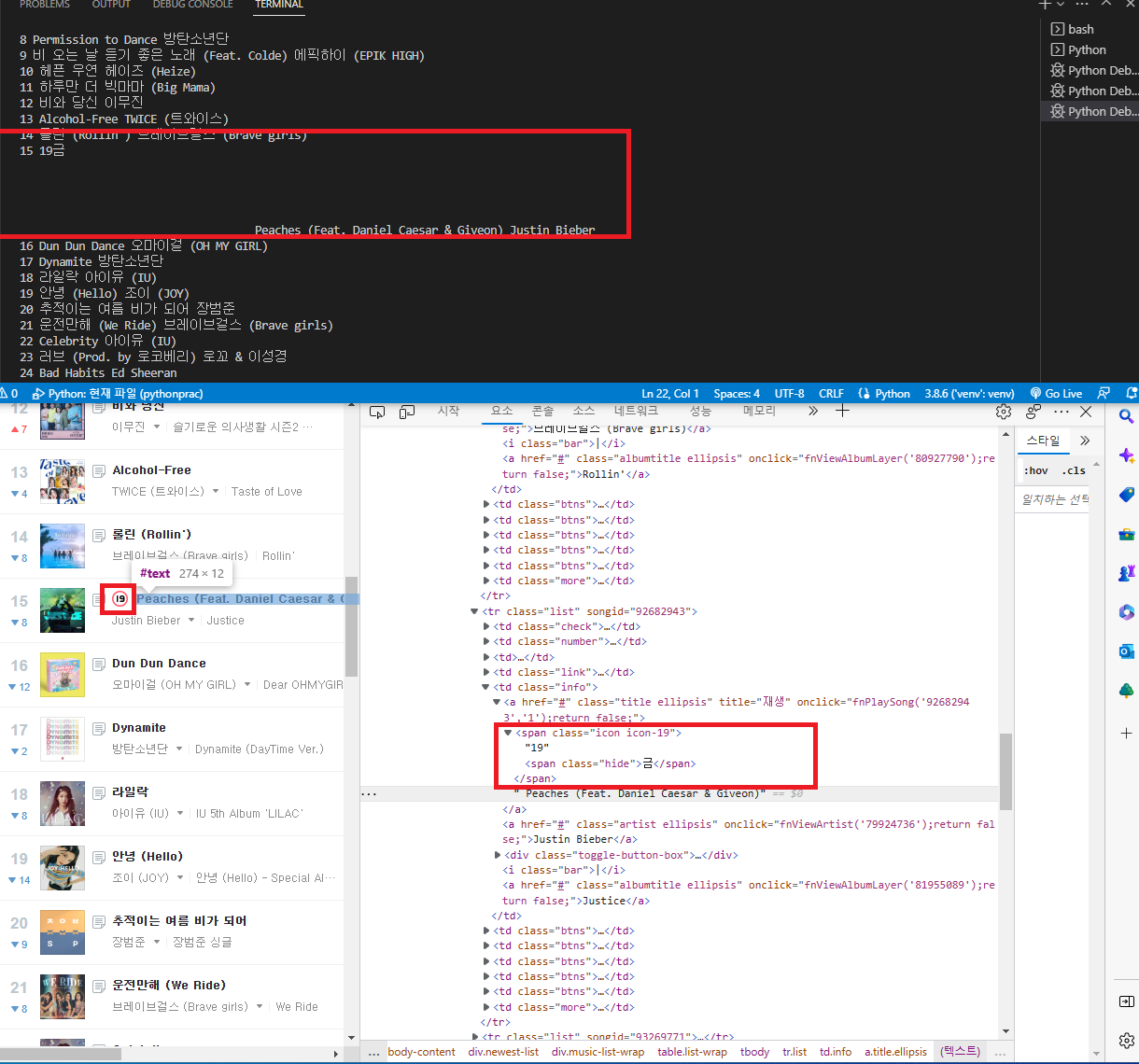Expand the div toggle-button-box node

pos(498,855)
